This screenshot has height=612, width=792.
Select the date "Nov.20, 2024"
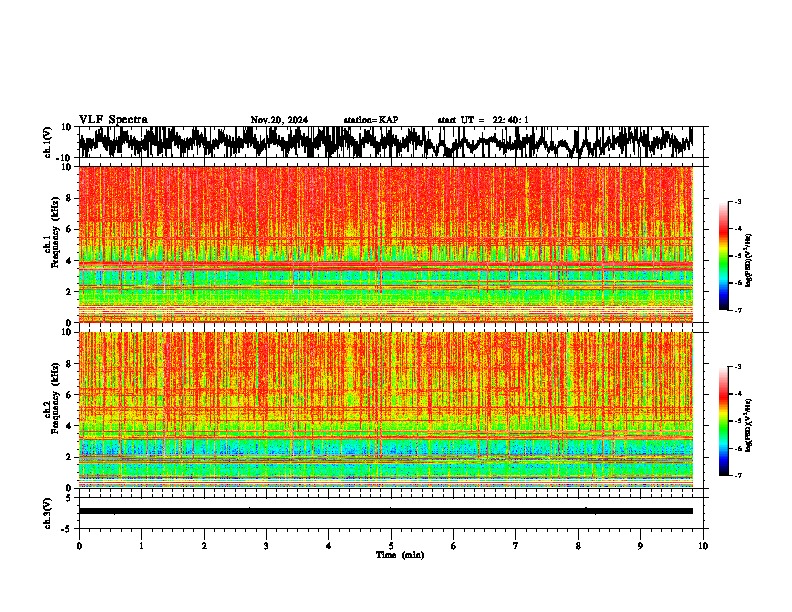tap(279, 120)
